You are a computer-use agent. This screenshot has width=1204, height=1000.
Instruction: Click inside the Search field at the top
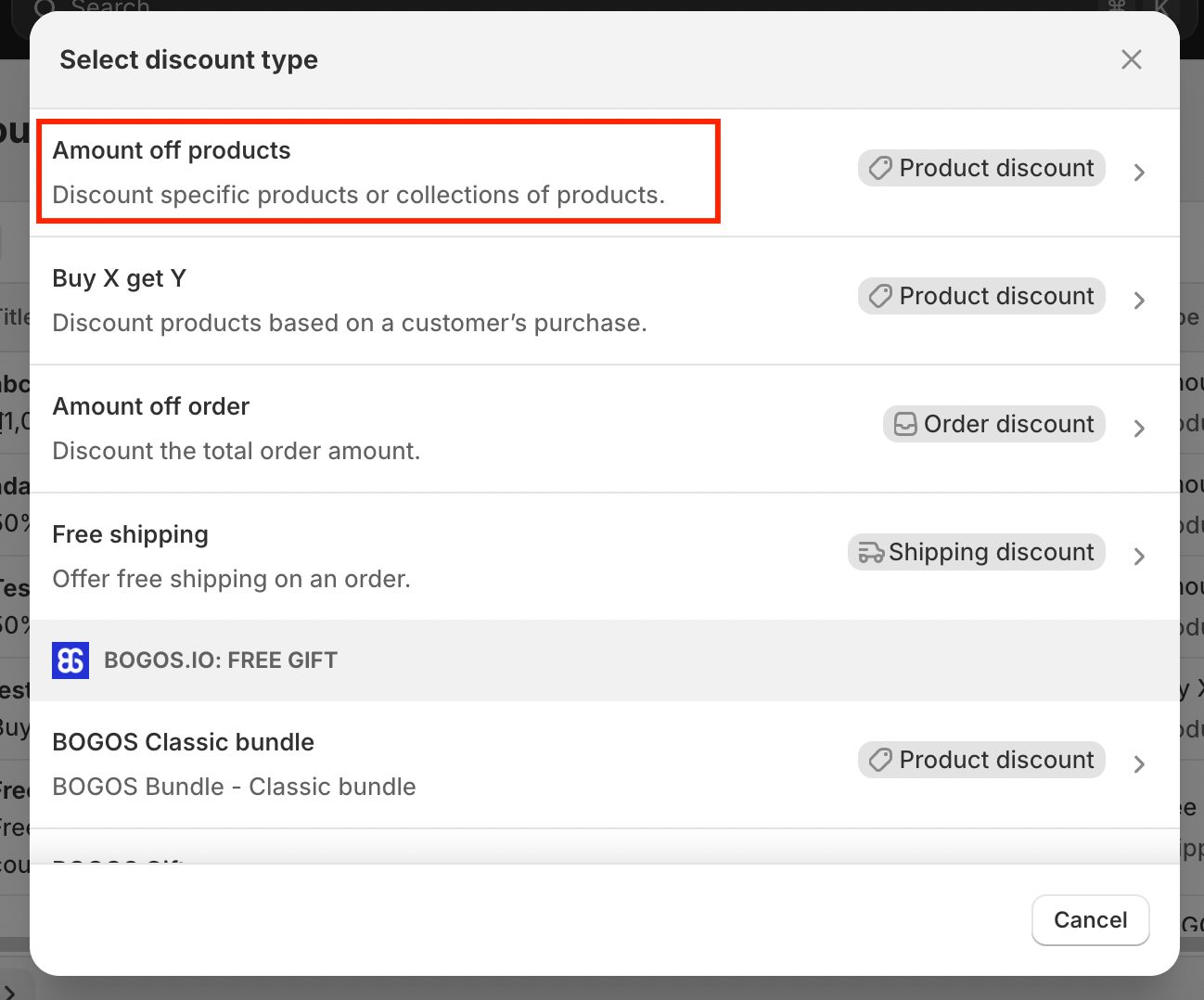278,7
